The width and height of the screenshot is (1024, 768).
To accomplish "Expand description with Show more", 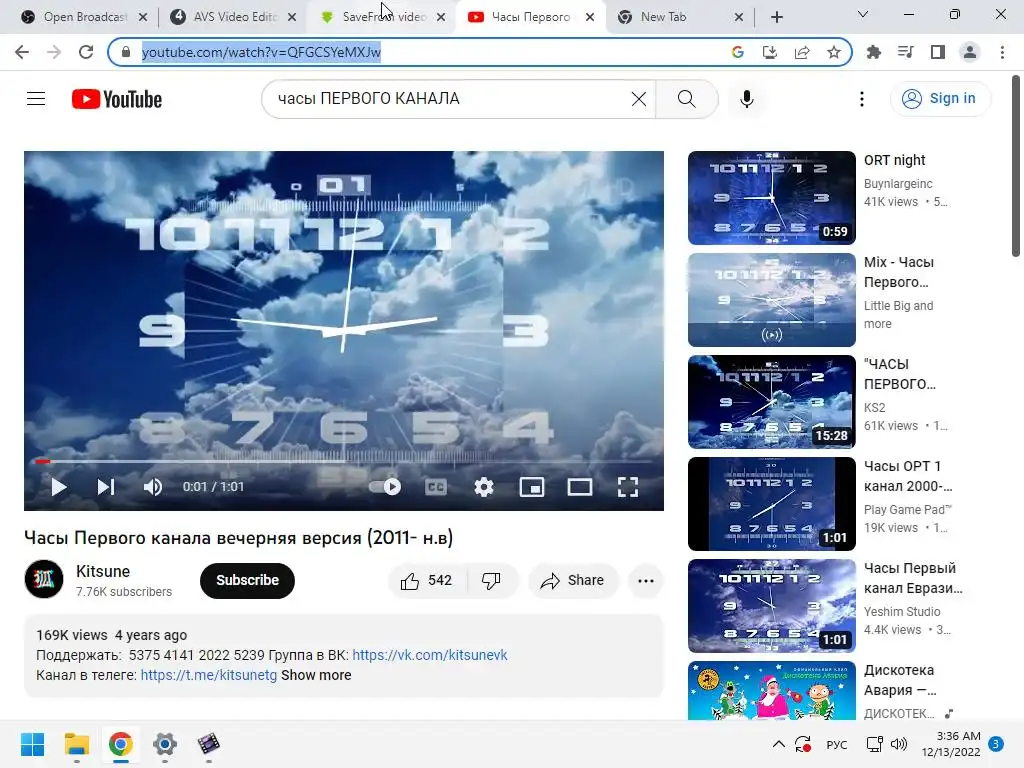I will tap(316, 675).
